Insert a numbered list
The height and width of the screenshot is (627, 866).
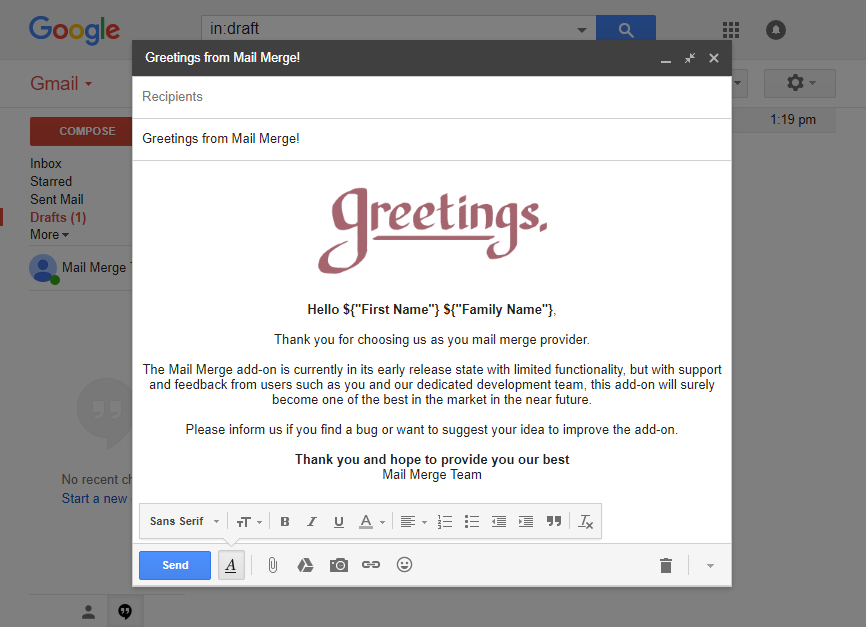445,522
